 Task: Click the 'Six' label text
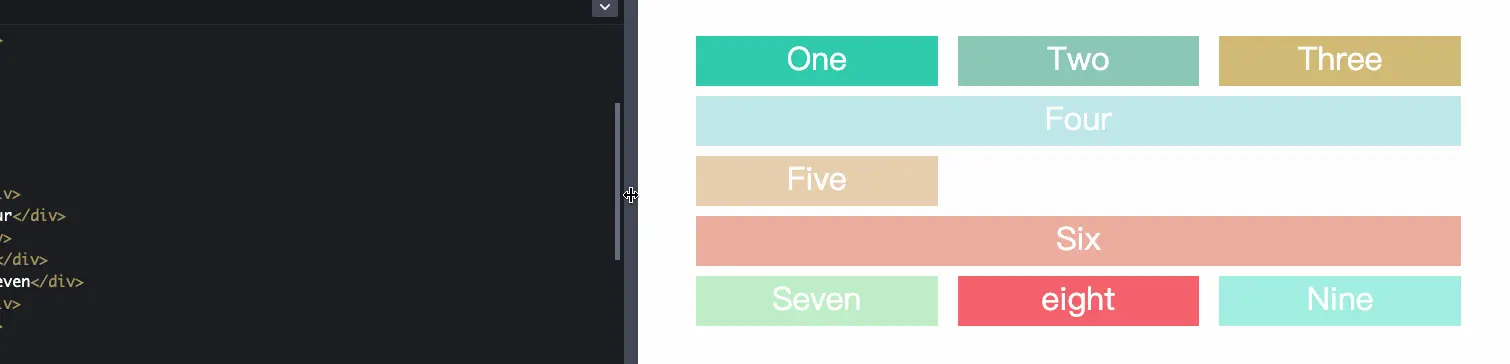pos(1078,240)
